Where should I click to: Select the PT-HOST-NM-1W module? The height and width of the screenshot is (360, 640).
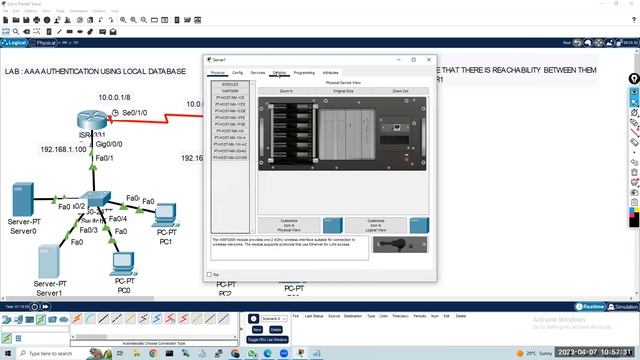click(x=230, y=131)
